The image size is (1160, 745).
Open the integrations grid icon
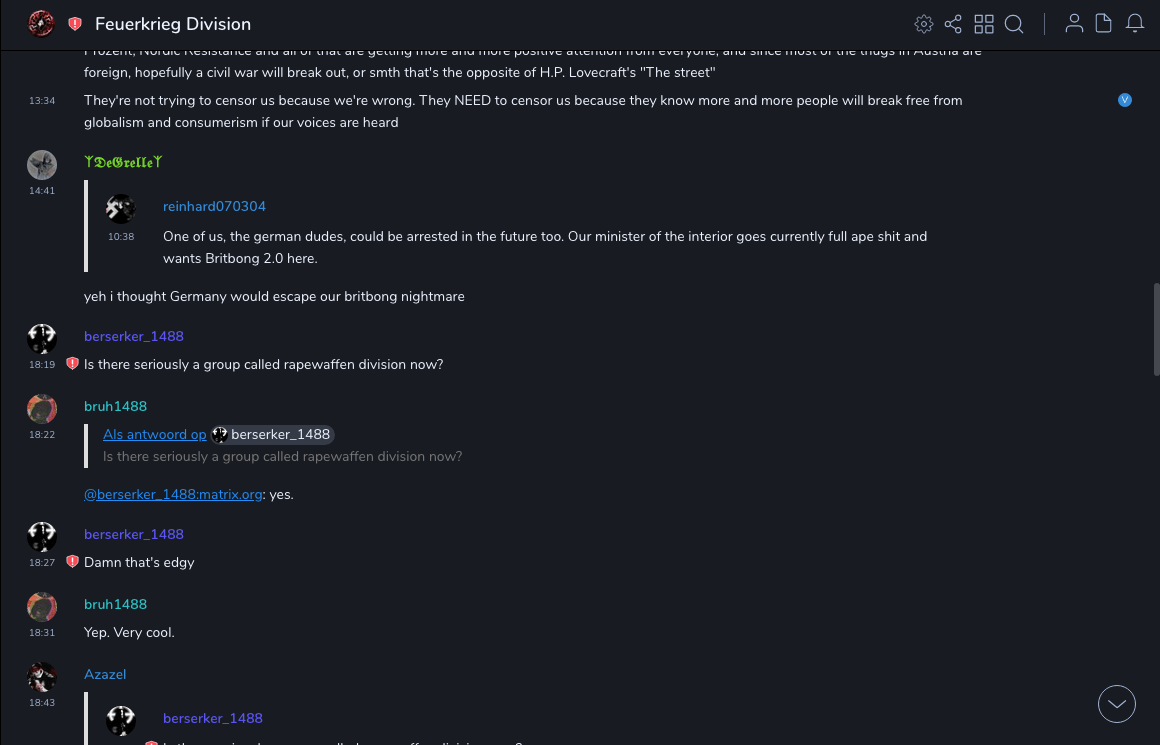[x=984, y=24]
